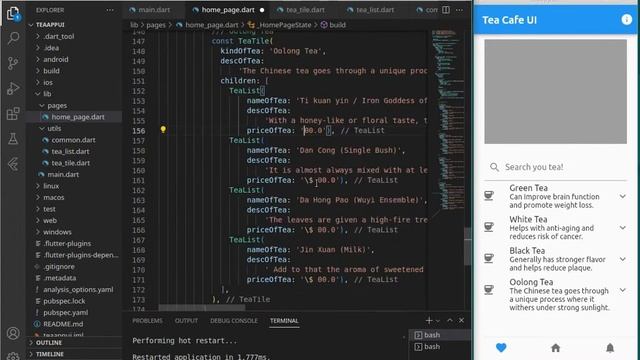Close the terminal panel
This screenshot has height=360, width=640.
(462, 320)
